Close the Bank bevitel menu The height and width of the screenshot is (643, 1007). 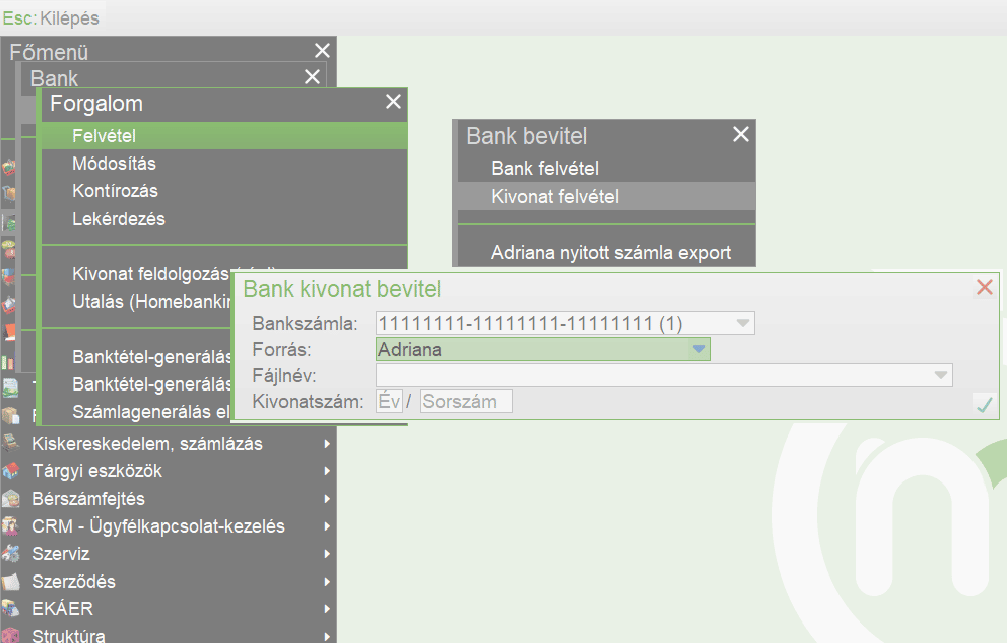click(x=740, y=134)
